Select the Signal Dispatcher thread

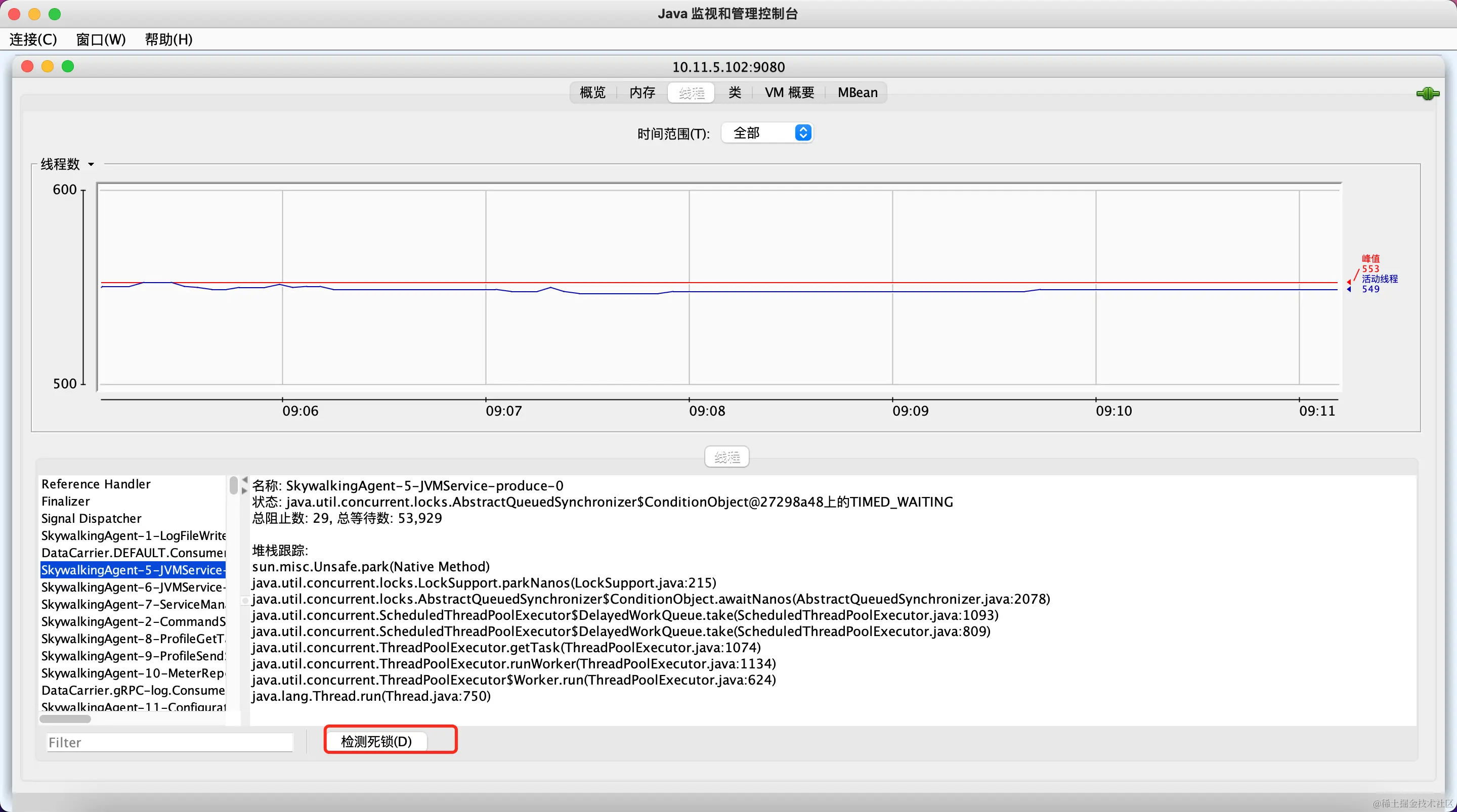click(92, 519)
